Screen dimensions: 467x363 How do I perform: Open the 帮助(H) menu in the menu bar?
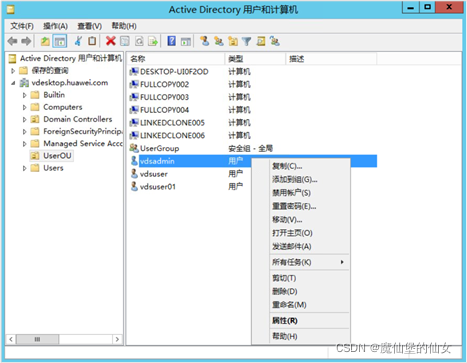point(124,26)
